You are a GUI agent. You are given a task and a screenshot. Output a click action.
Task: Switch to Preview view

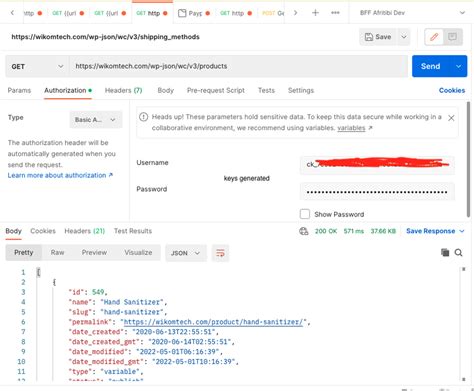click(94, 253)
